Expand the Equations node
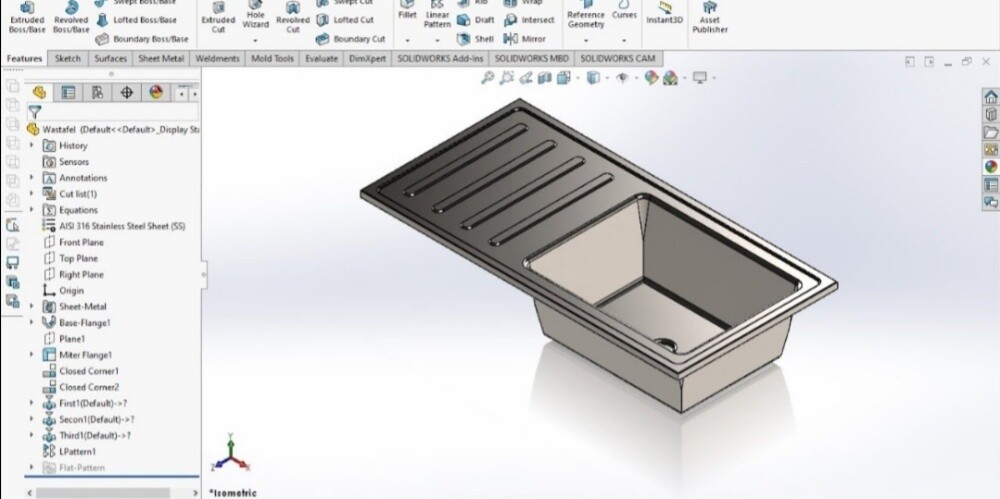The image size is (1000, 499). 31,209
